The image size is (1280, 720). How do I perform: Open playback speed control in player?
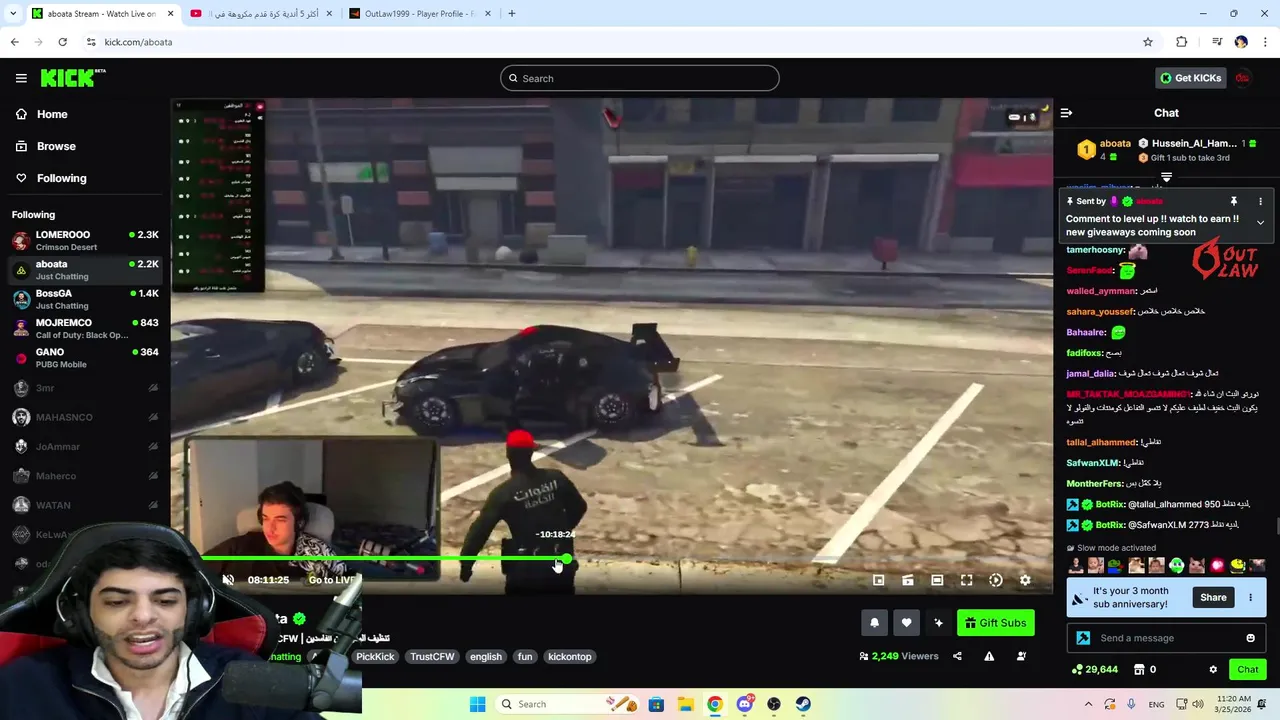pos(996,580)
